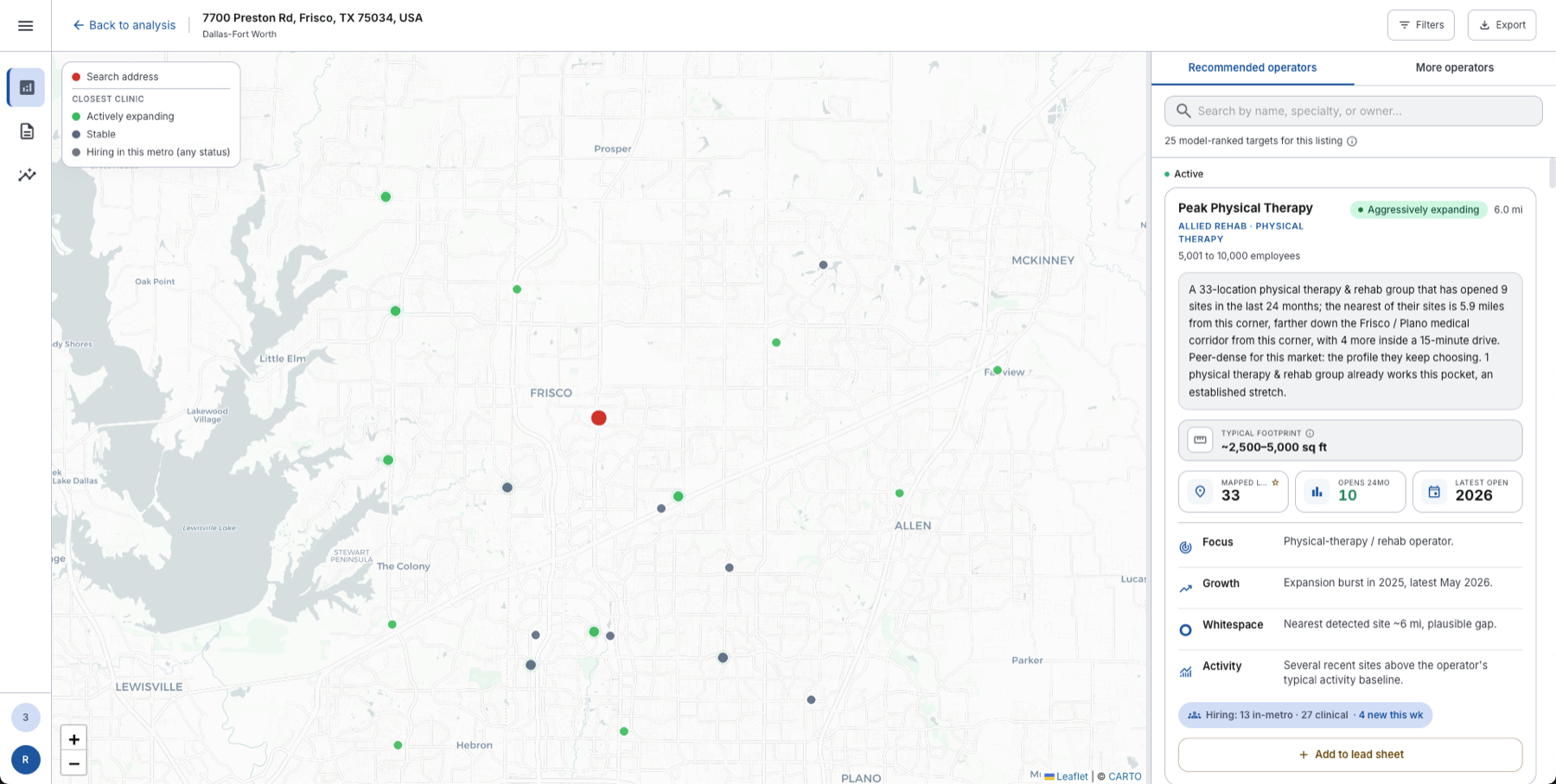Click the right panel scrollbar
The height and width of the screenshot is (784, 1556).
click(1552, 173)
